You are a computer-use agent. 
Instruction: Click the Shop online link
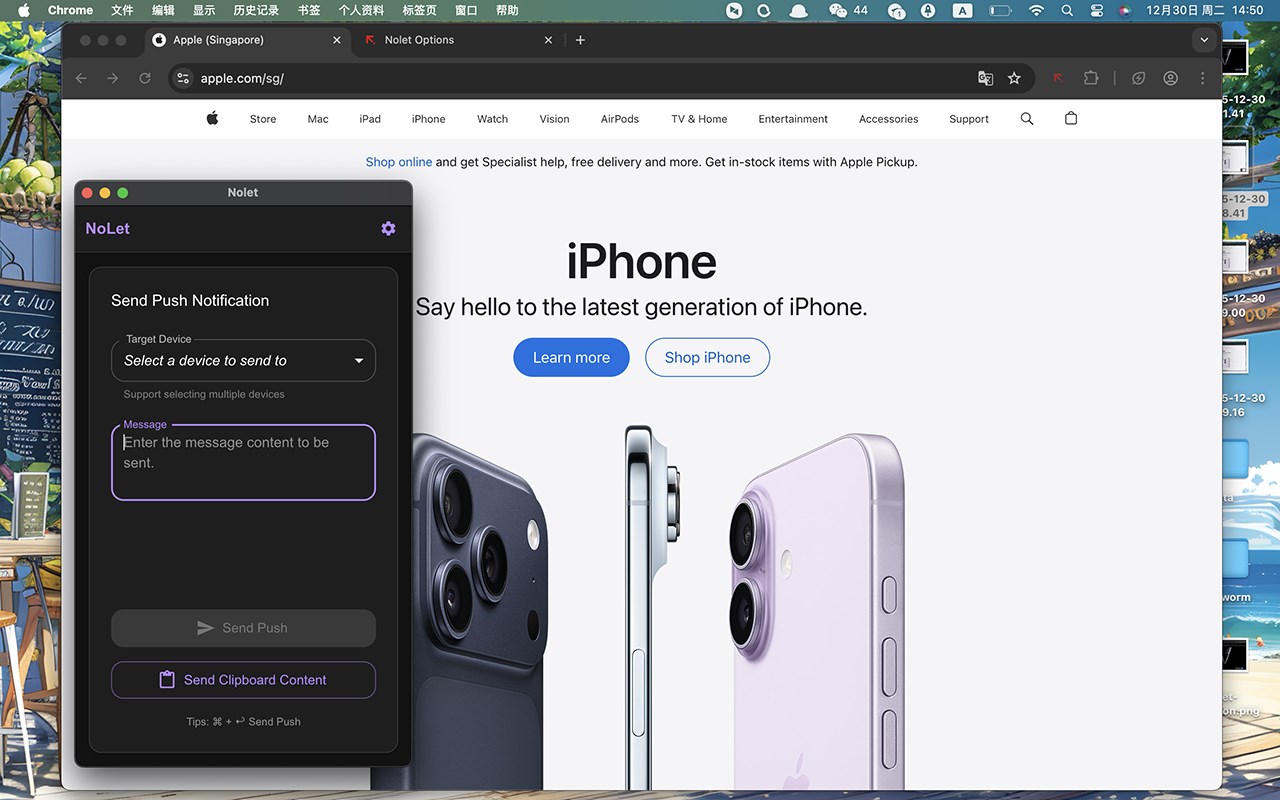399,162
